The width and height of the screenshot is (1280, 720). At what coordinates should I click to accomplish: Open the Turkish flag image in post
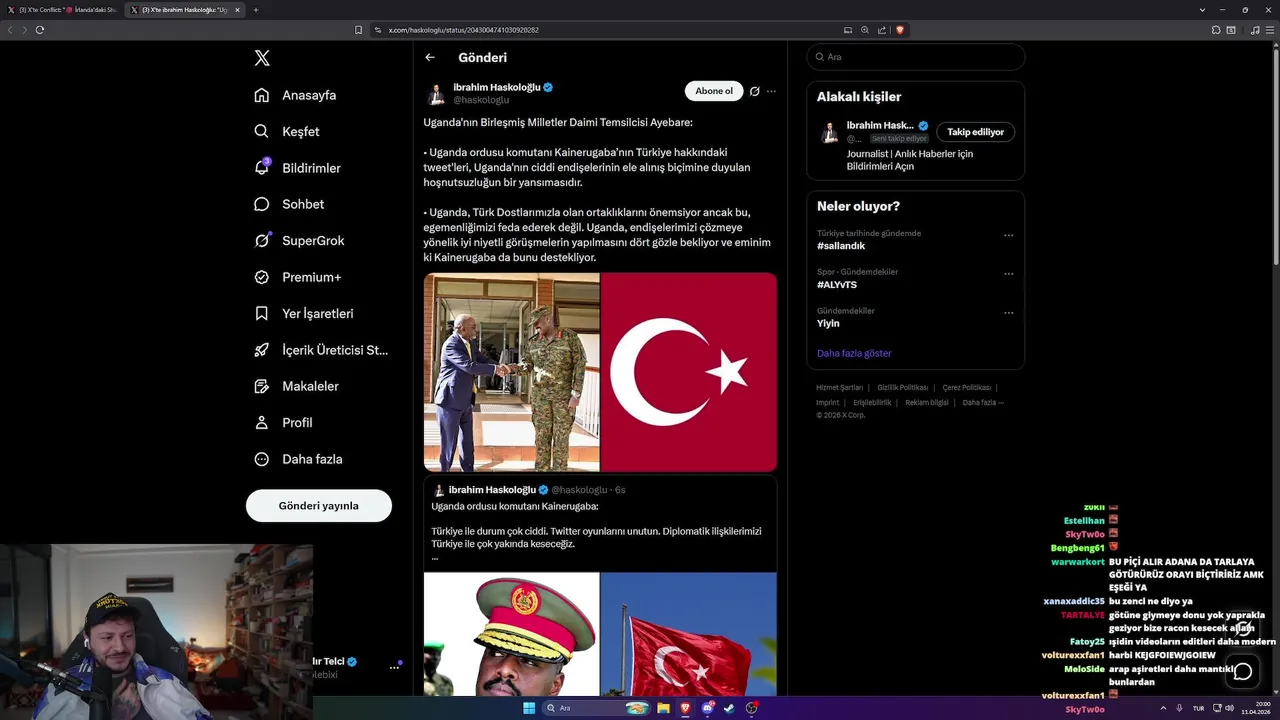[689, 372]
